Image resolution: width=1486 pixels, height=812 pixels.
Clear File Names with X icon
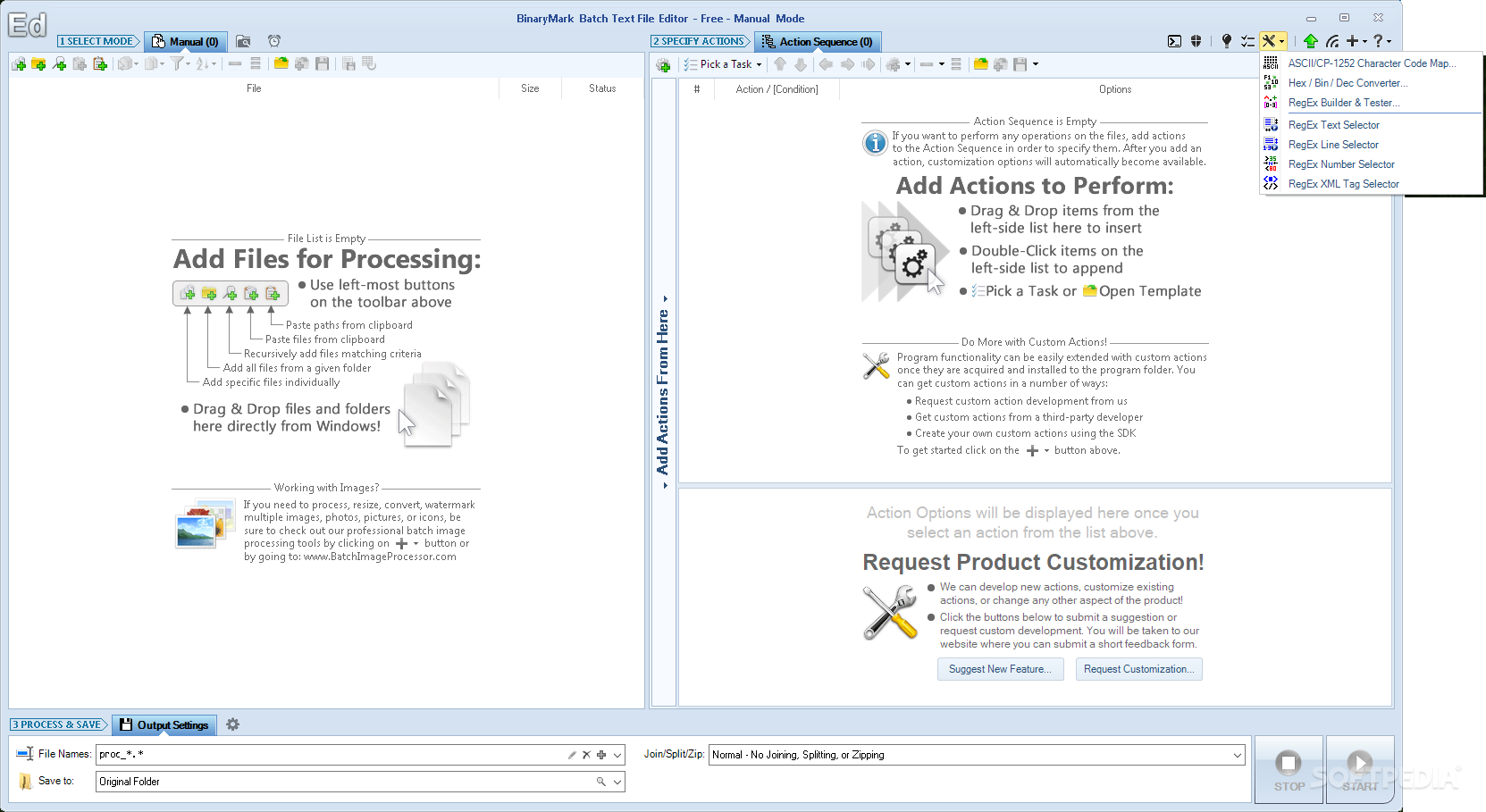tap(586, 755)
